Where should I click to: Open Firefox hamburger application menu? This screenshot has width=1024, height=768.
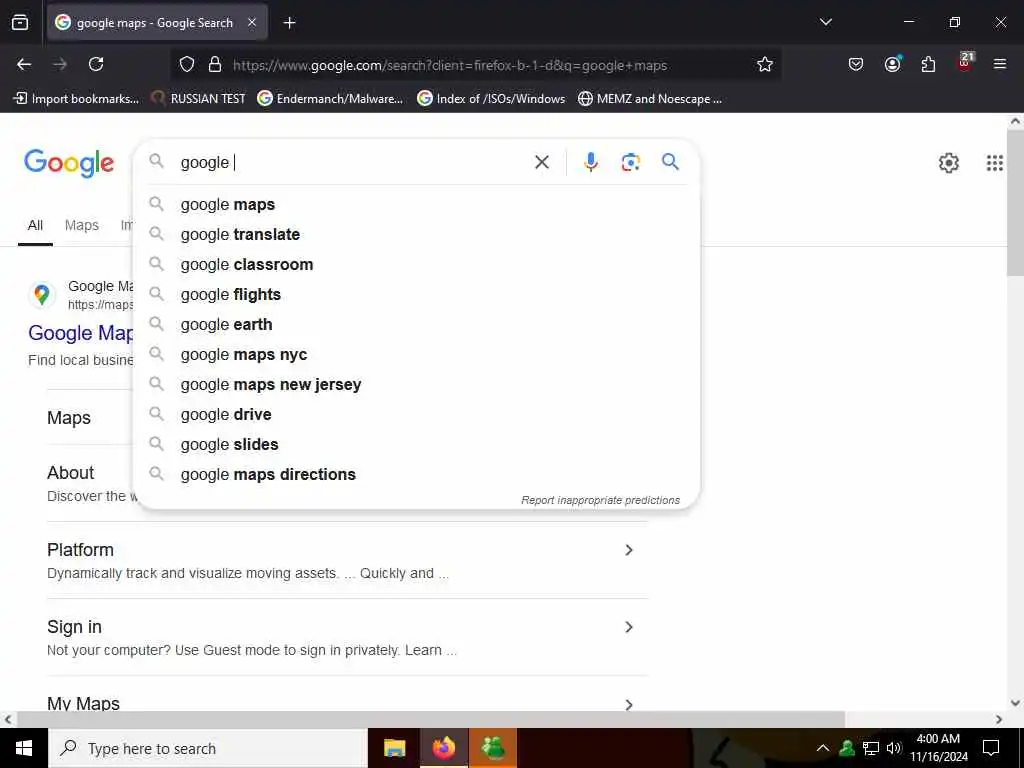pos(999,64)
